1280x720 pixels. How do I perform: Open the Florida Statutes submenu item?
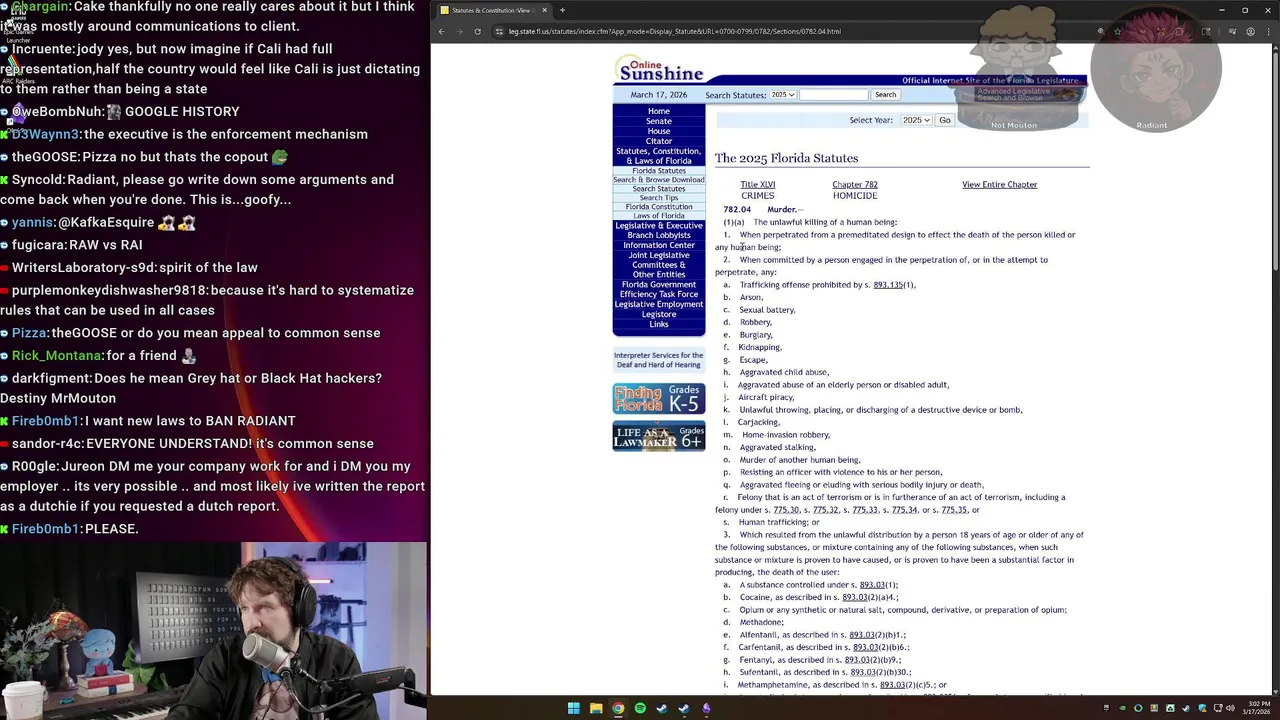pos(659,171)
